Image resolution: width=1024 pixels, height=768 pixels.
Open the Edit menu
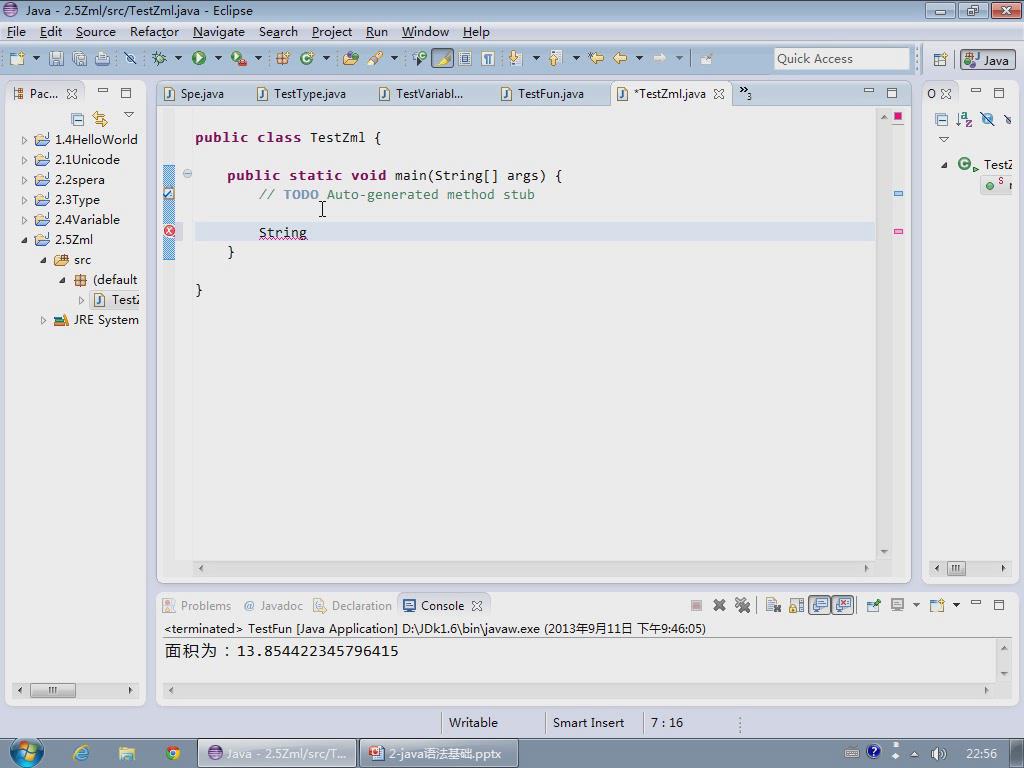[50, 31]
